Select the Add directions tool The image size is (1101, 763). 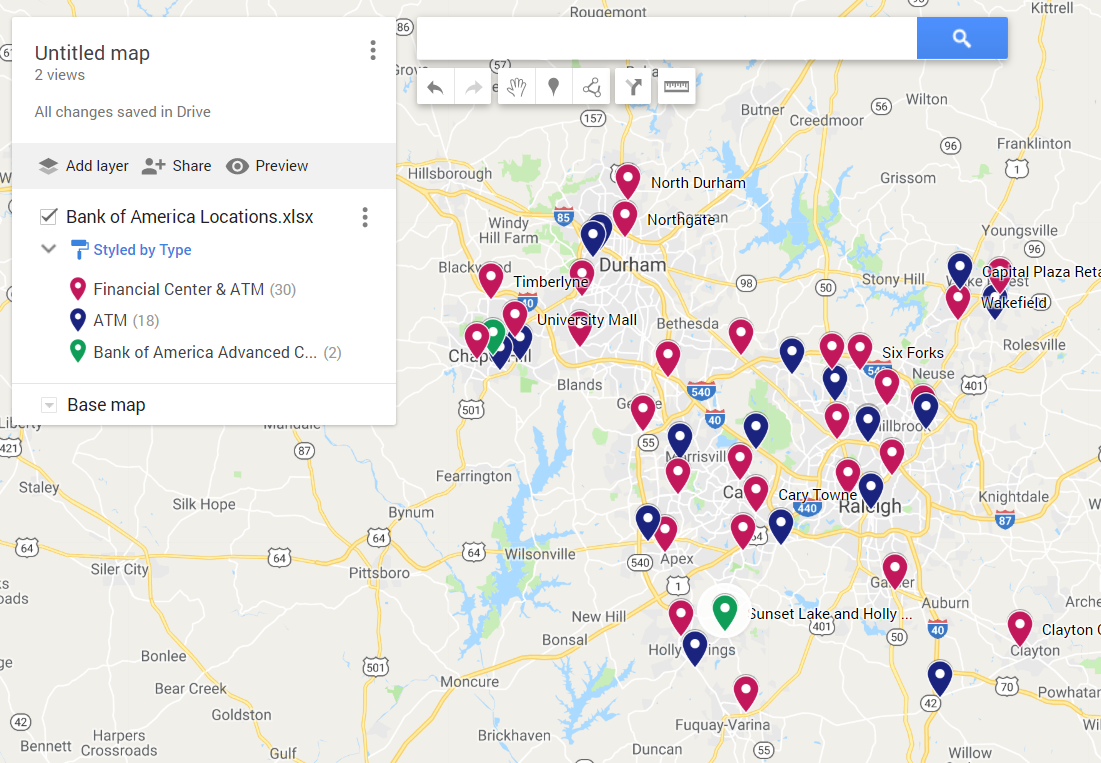pyautogui.click(x=633, y=87)
